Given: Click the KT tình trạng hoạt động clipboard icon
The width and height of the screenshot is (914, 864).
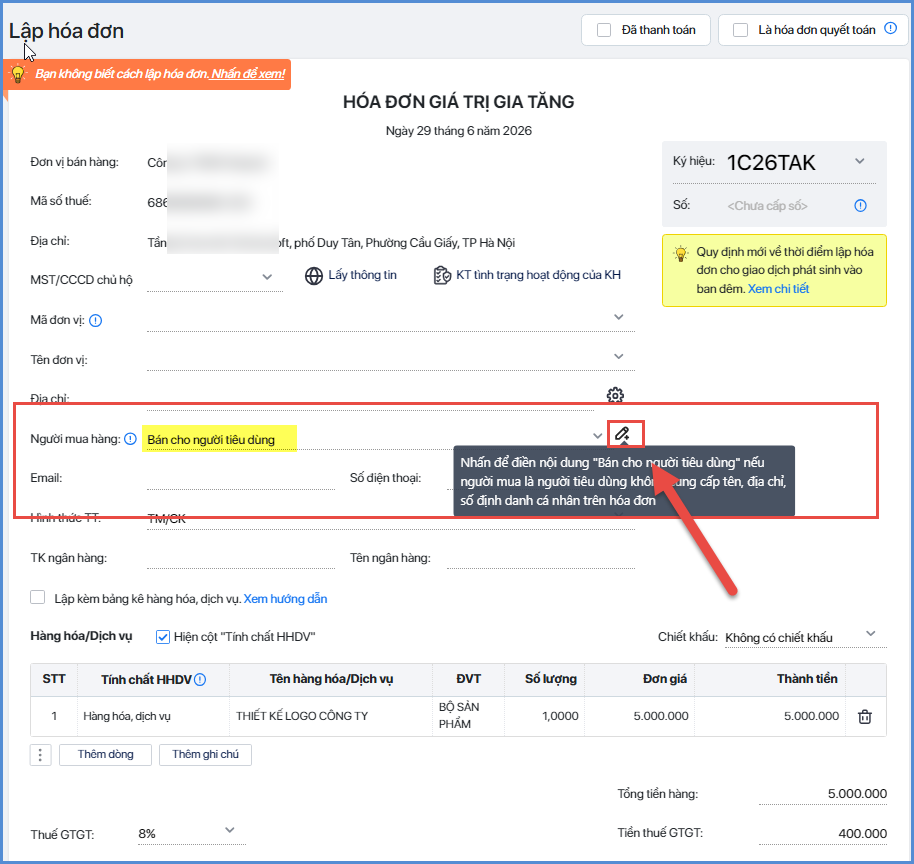Looking at the screenshot, I should 442,275.
